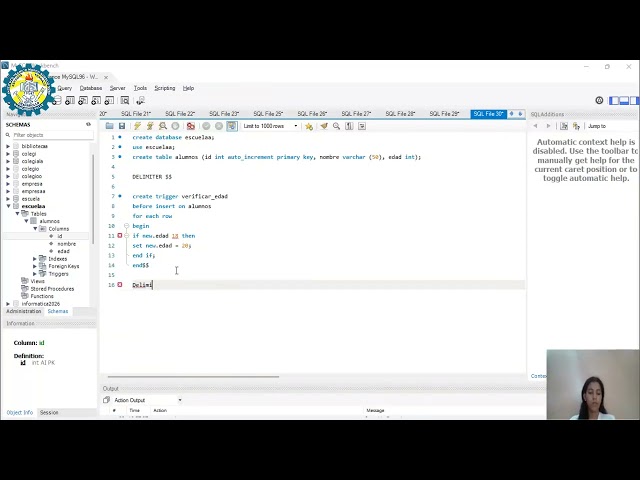Collapse the escuelaa schema
Screen dimensions: 640x480
(8, 206)
